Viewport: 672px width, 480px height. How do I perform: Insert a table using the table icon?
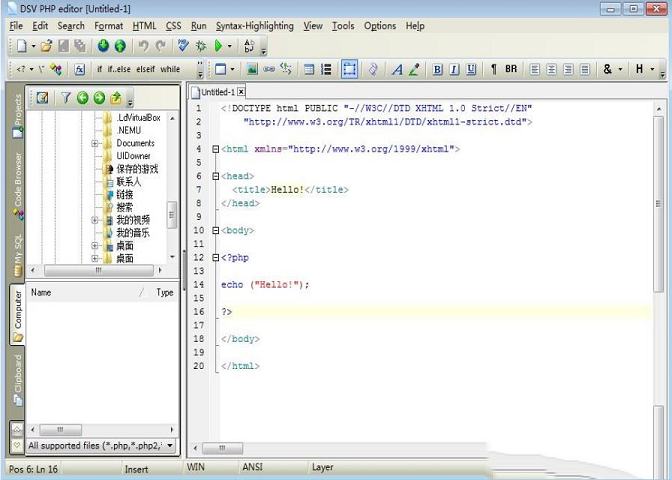[x=309, y=69]
